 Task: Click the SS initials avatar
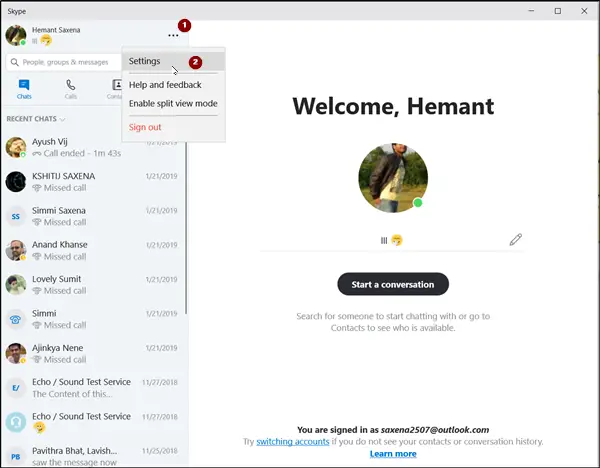pos(16,216)
